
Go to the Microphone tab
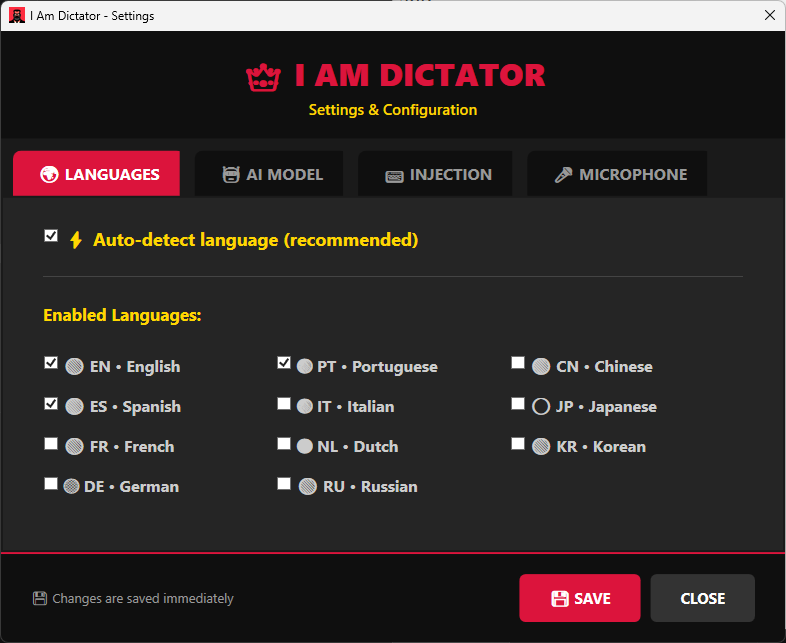(620, 174)
